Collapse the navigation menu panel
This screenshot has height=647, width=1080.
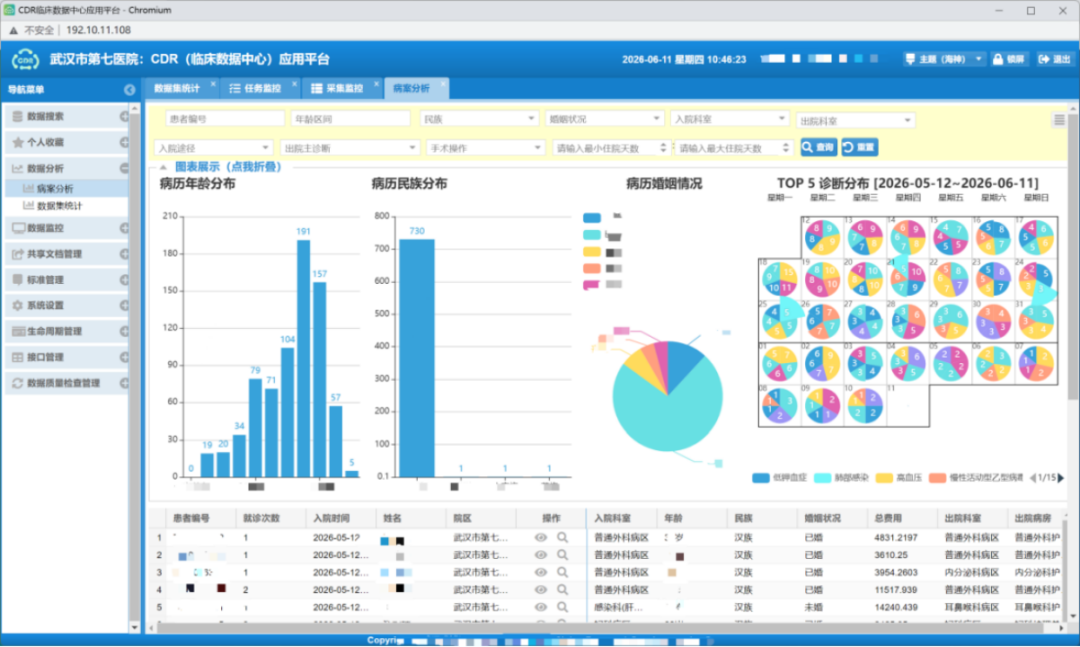pos(129,90)
